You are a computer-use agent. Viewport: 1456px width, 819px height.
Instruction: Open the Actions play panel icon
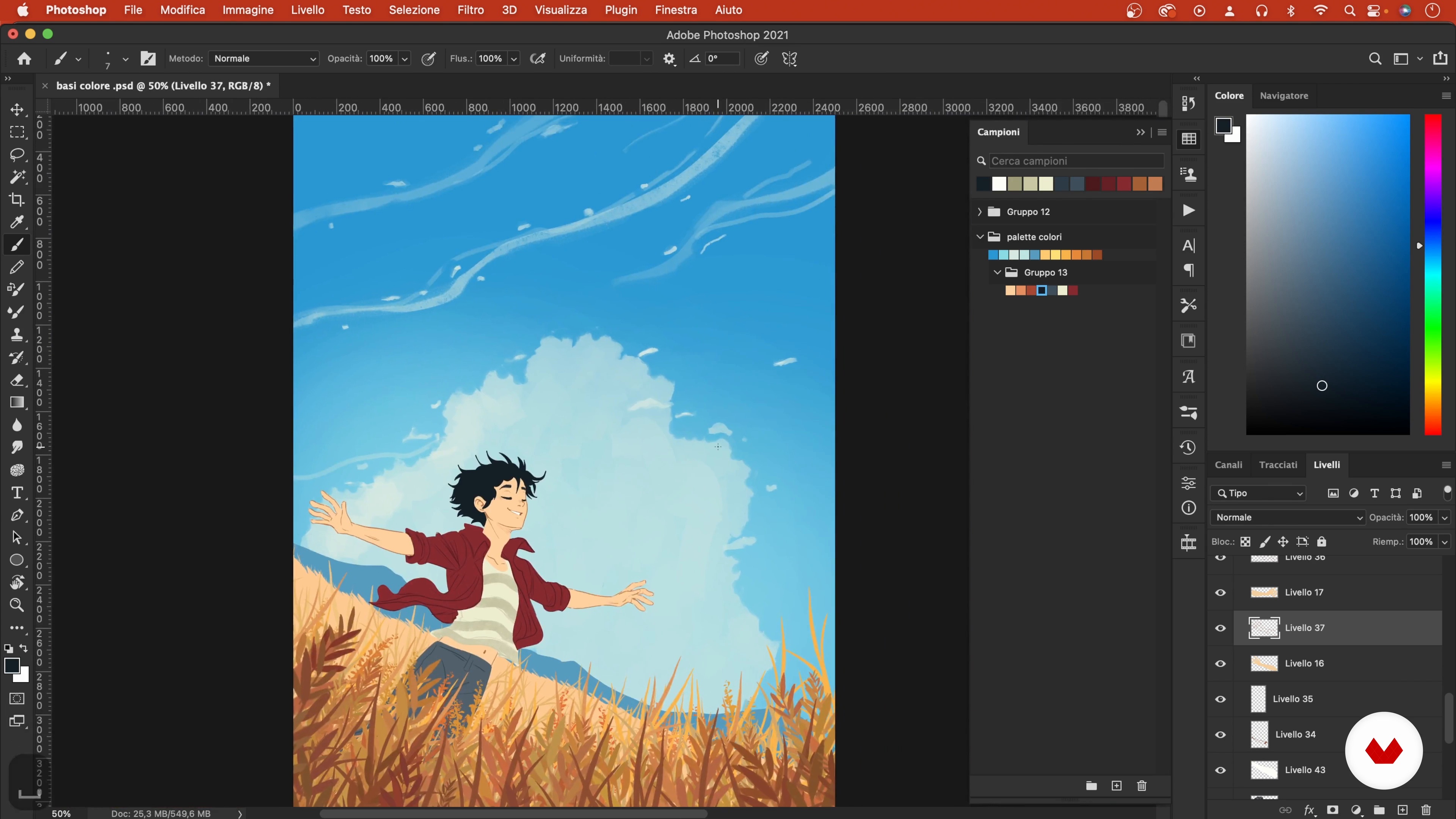(x=1189, y=210)
